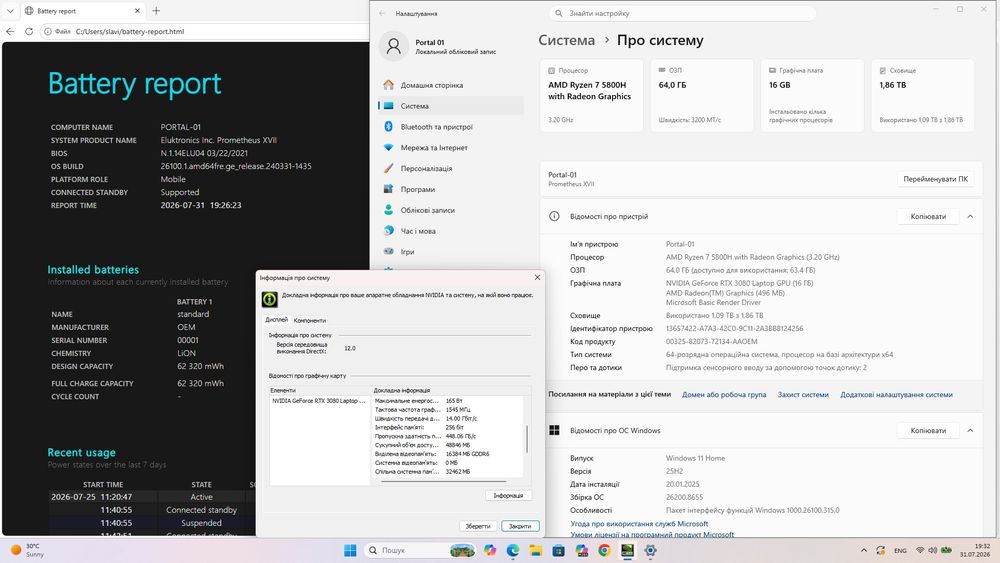1000x563 pixels.
Task: Open Google Chrome from the taskbar
Action: (605, 550)
